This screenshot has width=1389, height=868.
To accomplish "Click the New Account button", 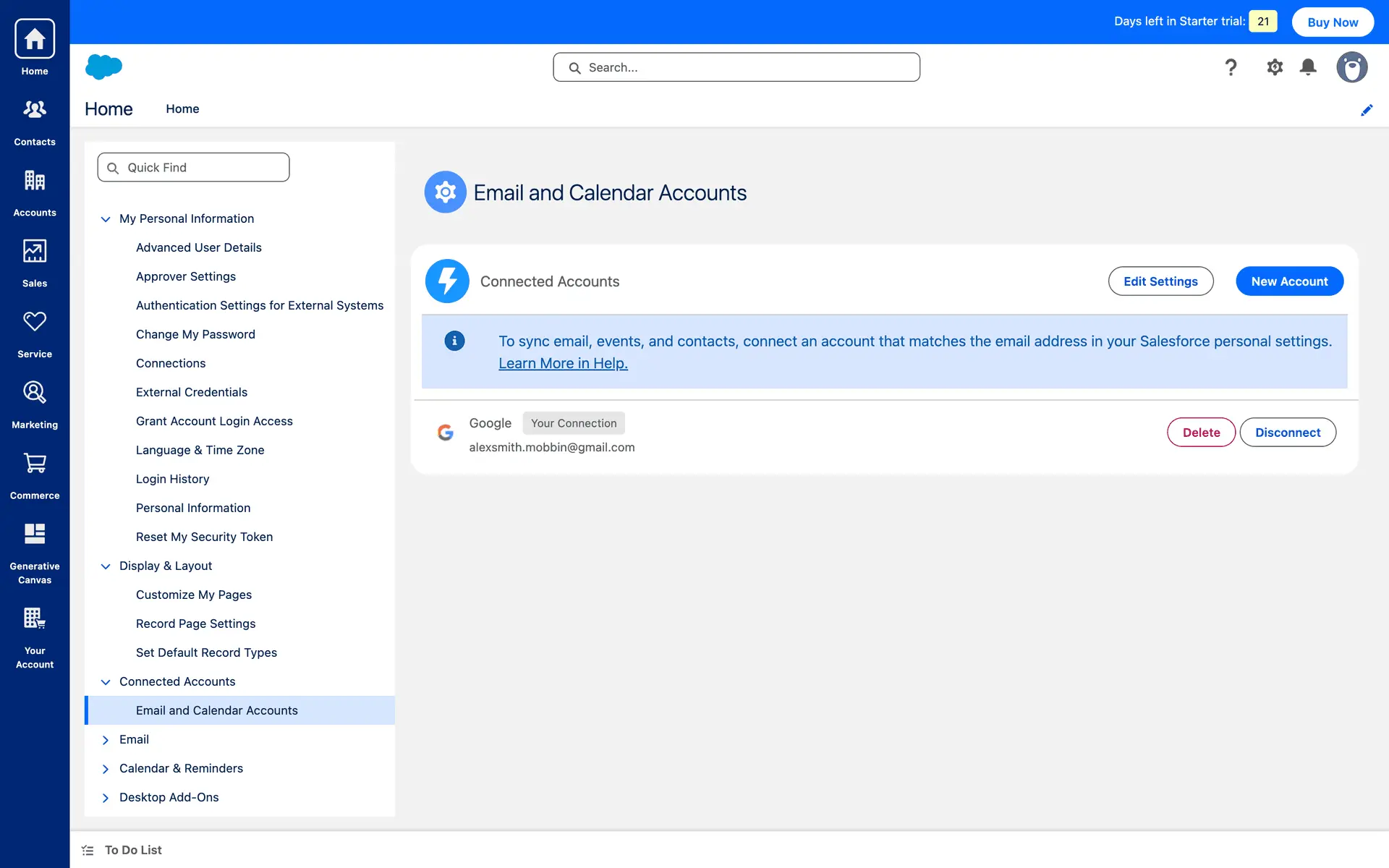I will tap(1289, 281).
